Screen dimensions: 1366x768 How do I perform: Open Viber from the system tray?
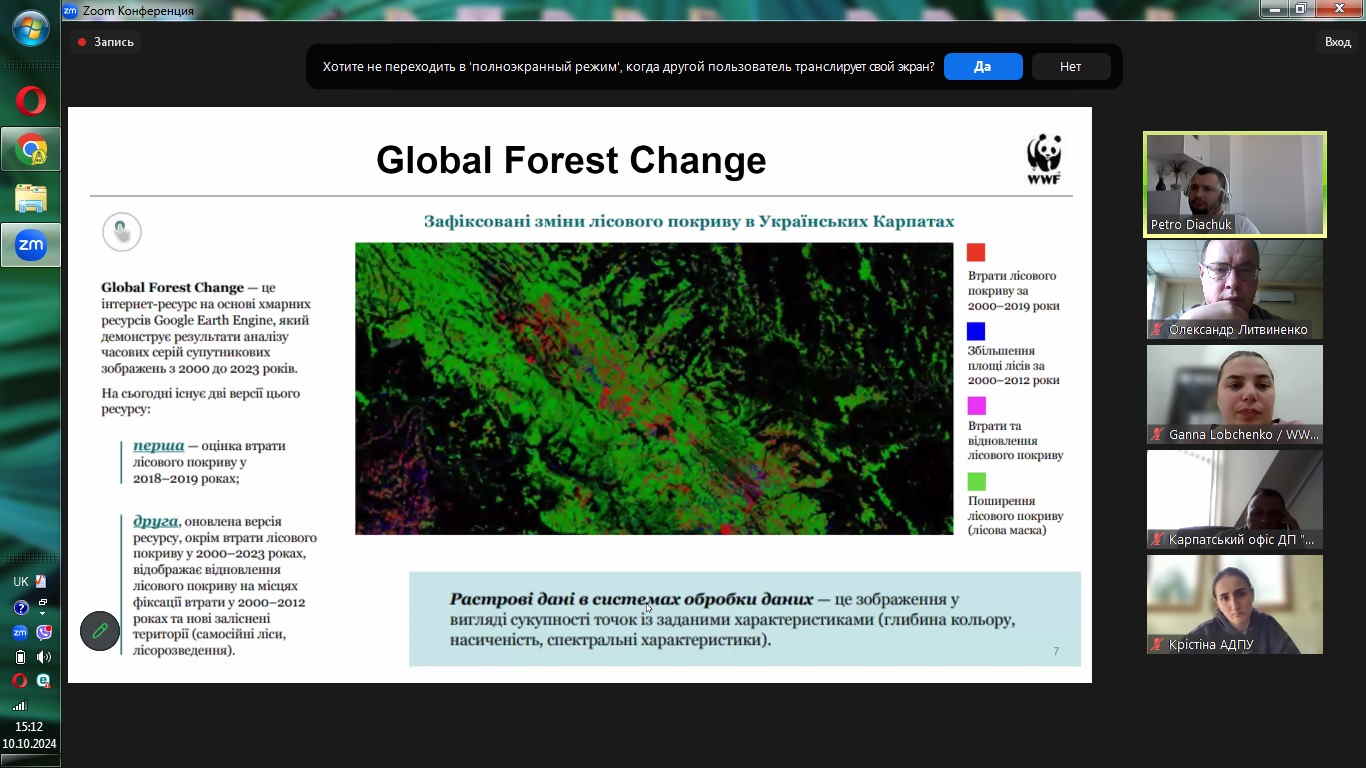(x=43, y=632)
